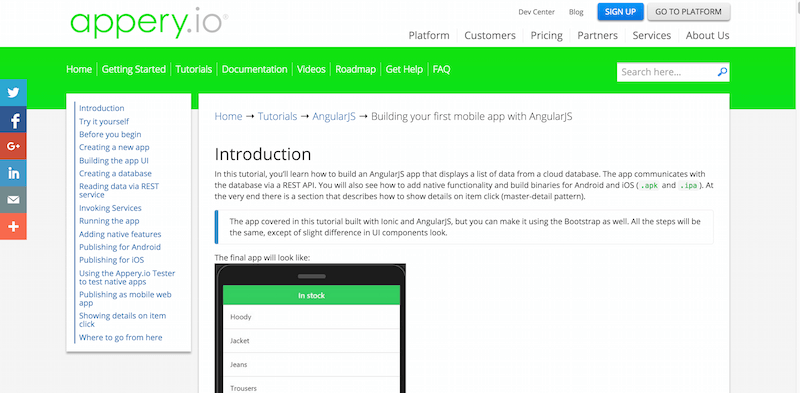Share on LinkedIn sidebar icon
This screenshot has height=393, width=800.
[13, 173]
